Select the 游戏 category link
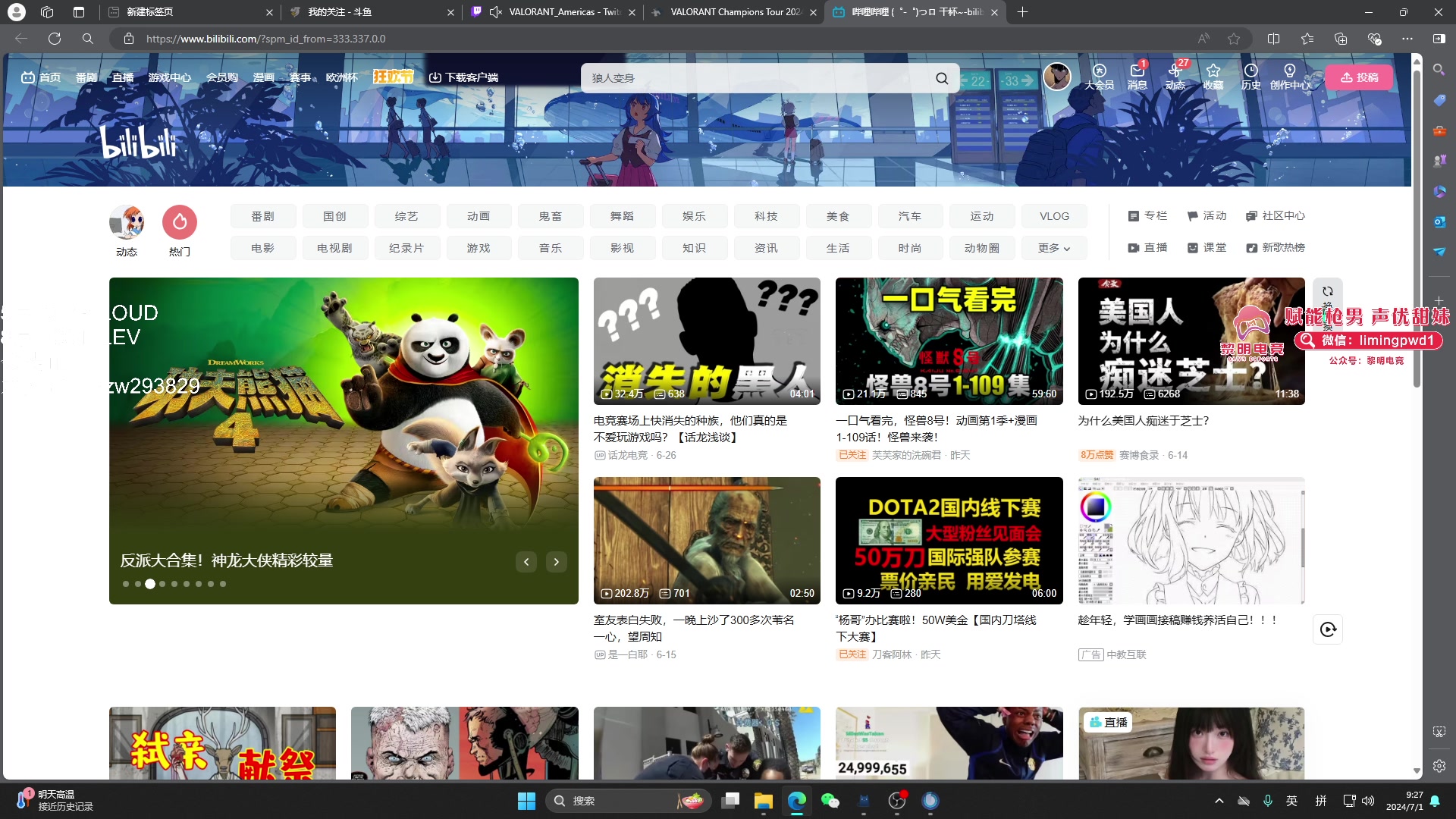 478,248
